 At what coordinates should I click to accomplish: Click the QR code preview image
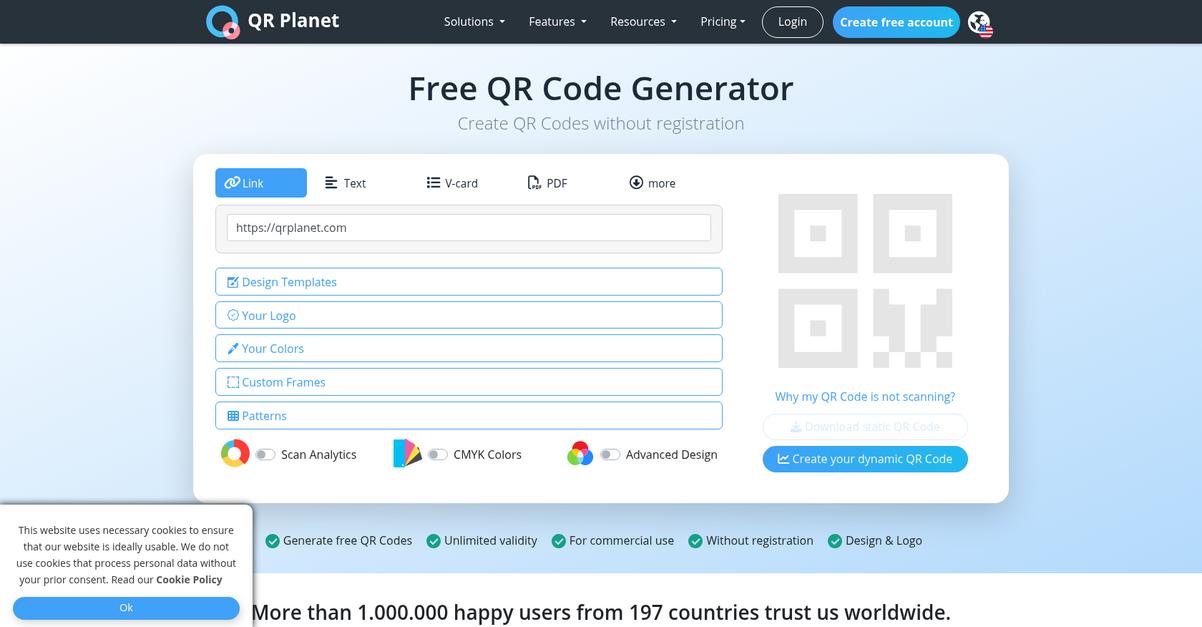point(865,281)
